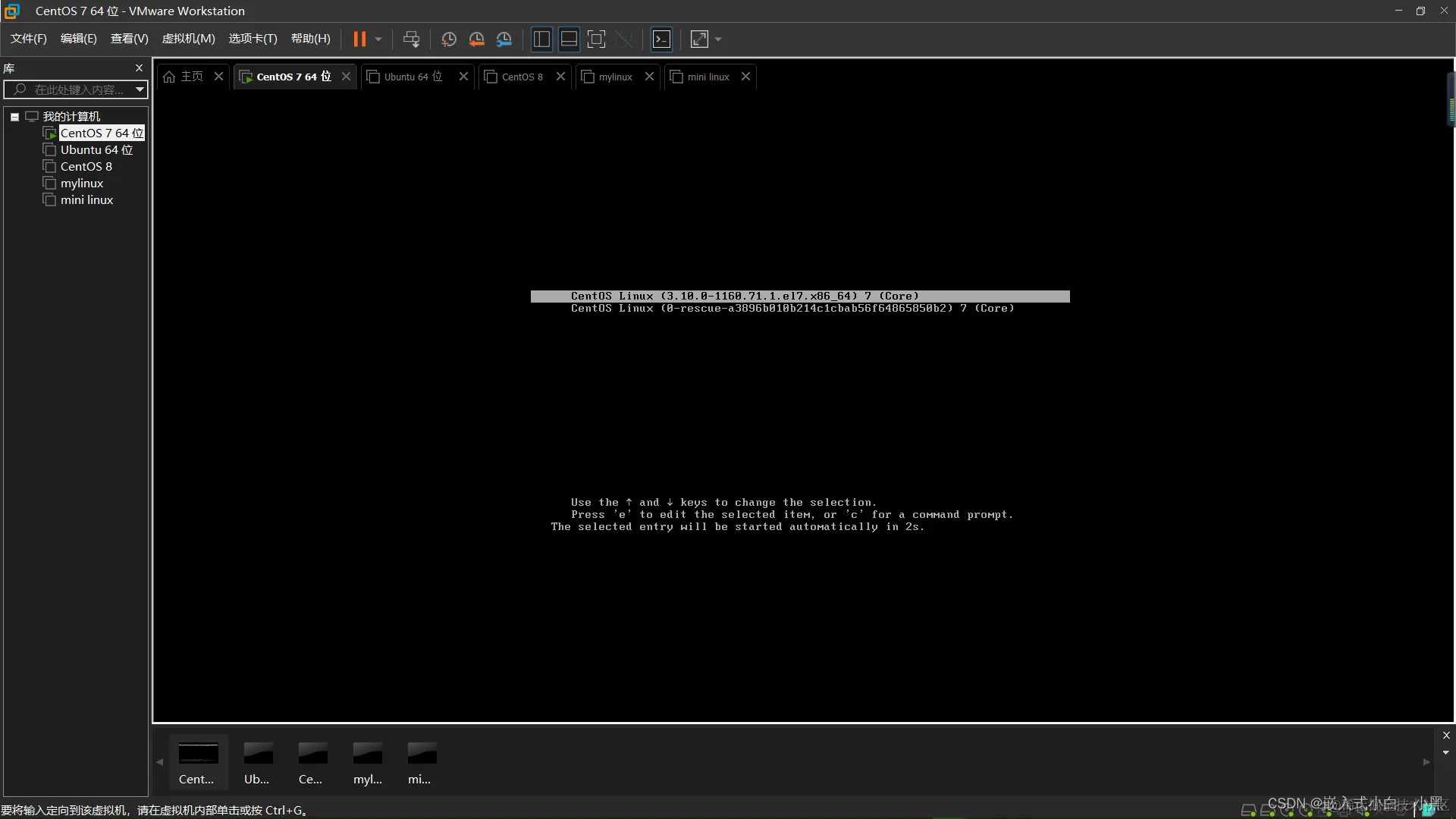Close the mini linux tab
The width and height of the screenshot is (1456, 819).
(745, 77)
